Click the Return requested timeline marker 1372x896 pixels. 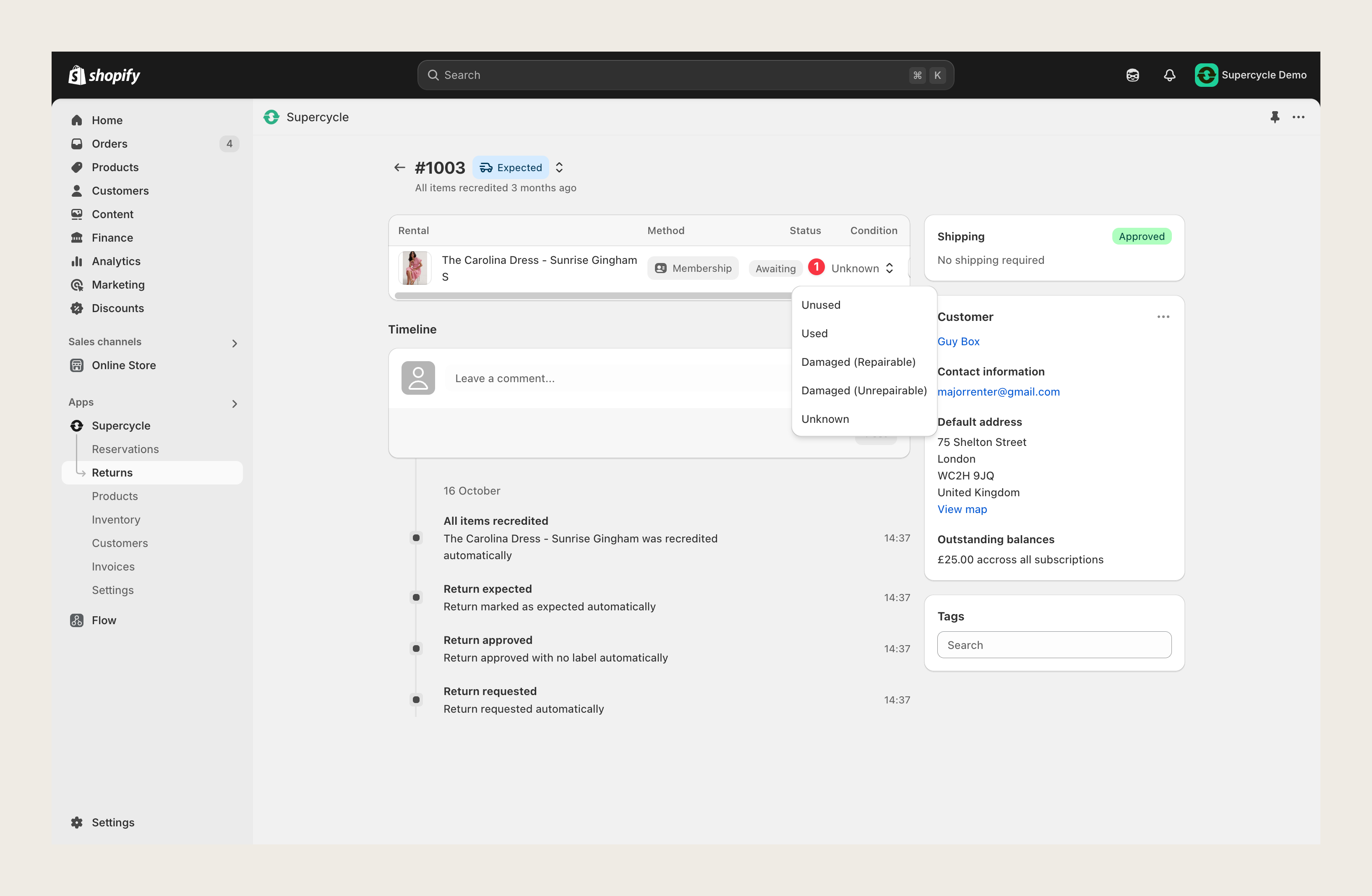(x=416, y=700)
